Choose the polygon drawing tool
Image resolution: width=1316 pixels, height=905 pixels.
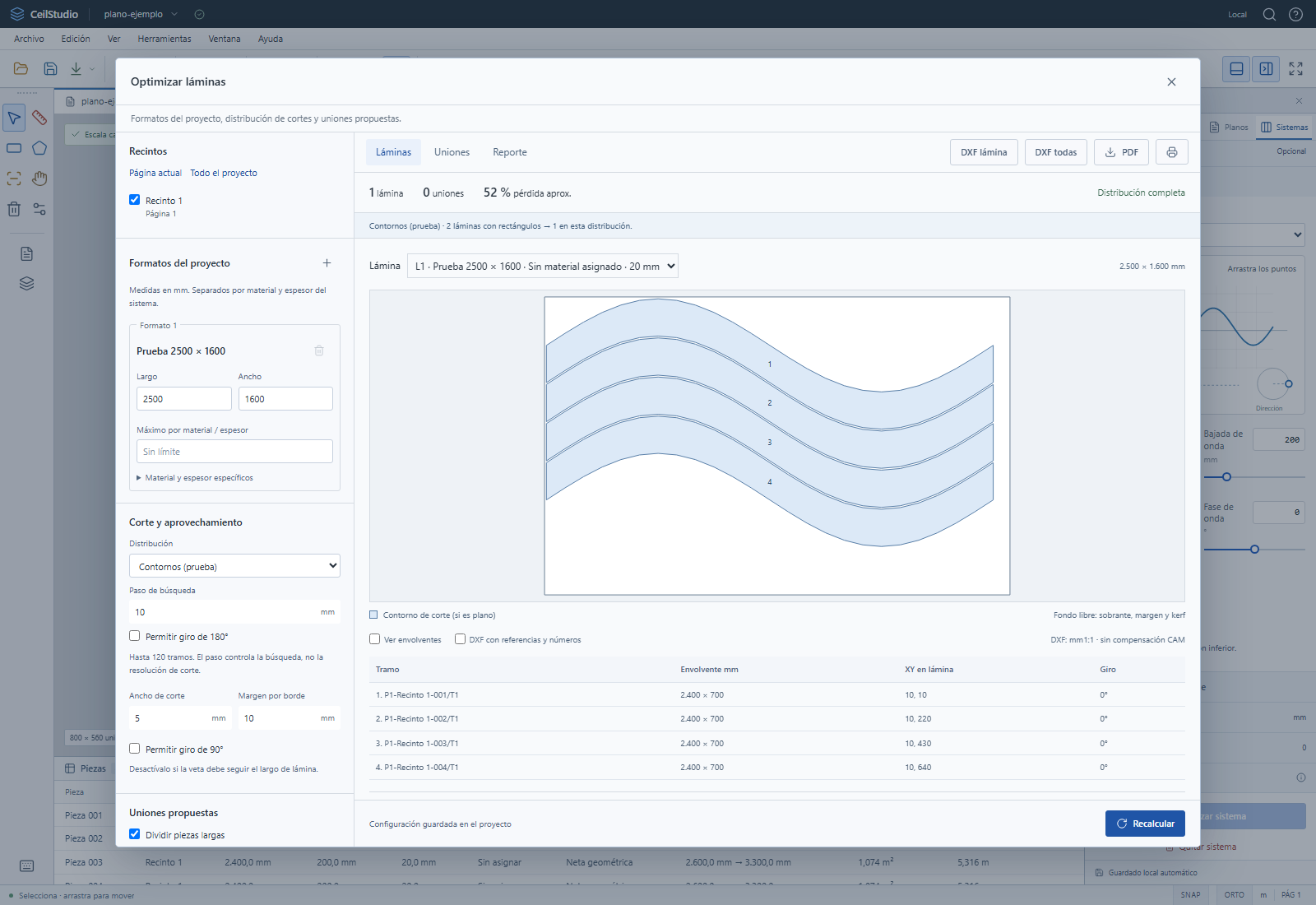tap(39, 148)
